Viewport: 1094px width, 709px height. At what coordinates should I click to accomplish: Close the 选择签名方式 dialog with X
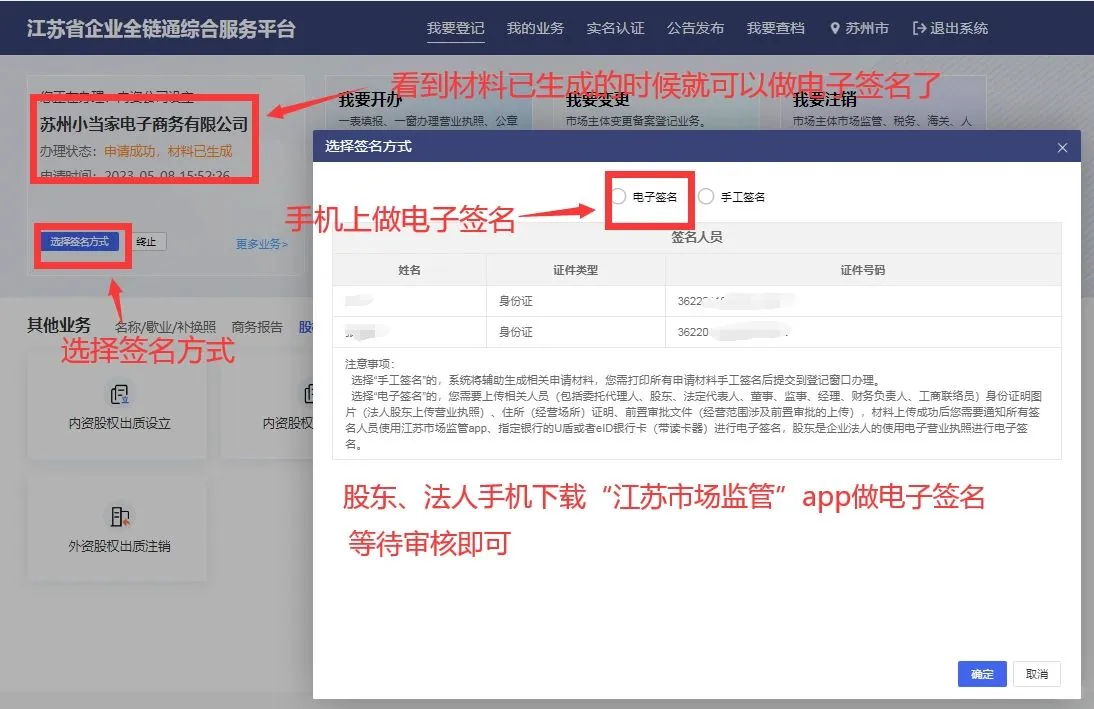tap(1062, 148)
